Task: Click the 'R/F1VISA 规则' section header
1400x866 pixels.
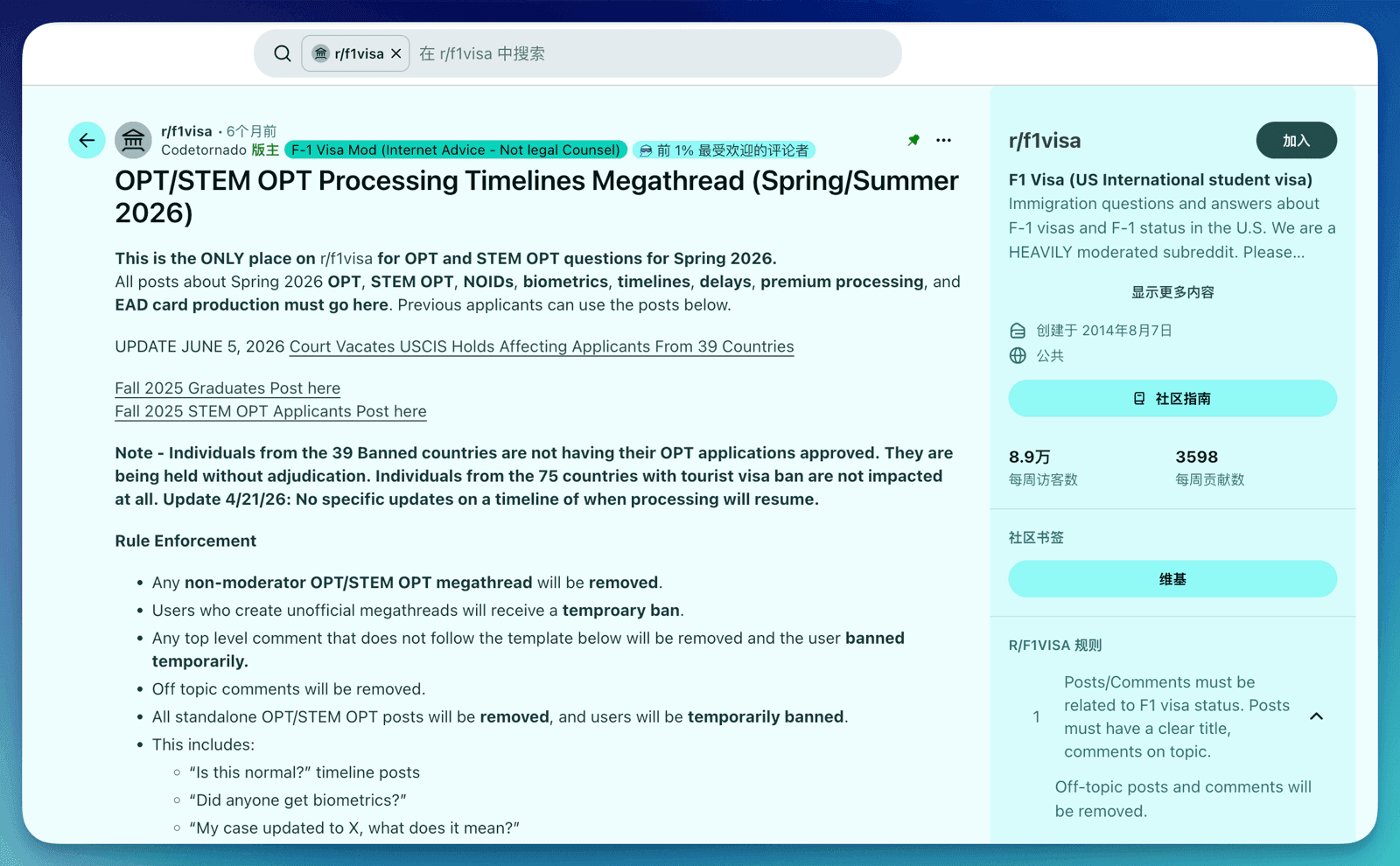Action: coord(1055,646)
